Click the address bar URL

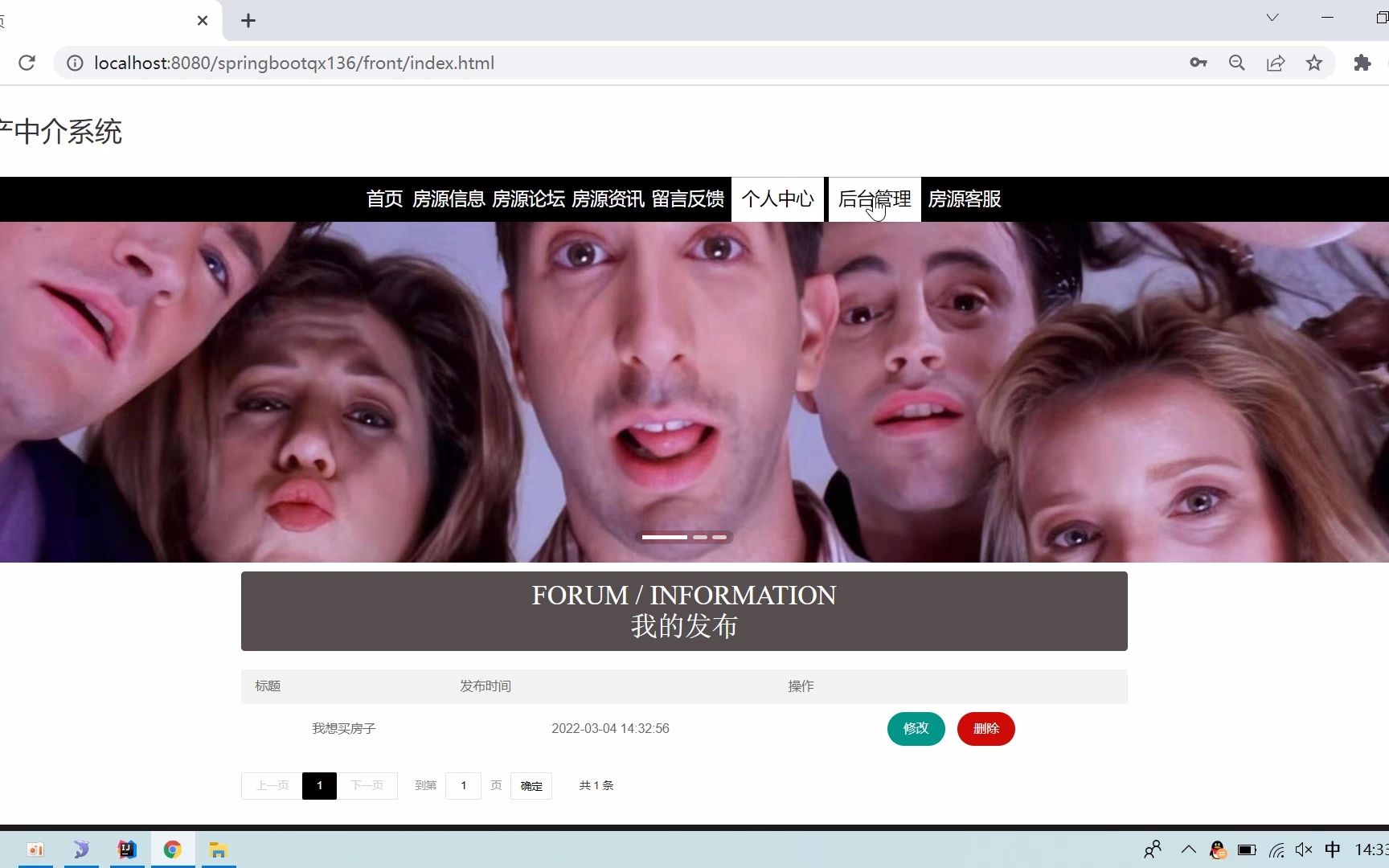[x=294, y=63]
